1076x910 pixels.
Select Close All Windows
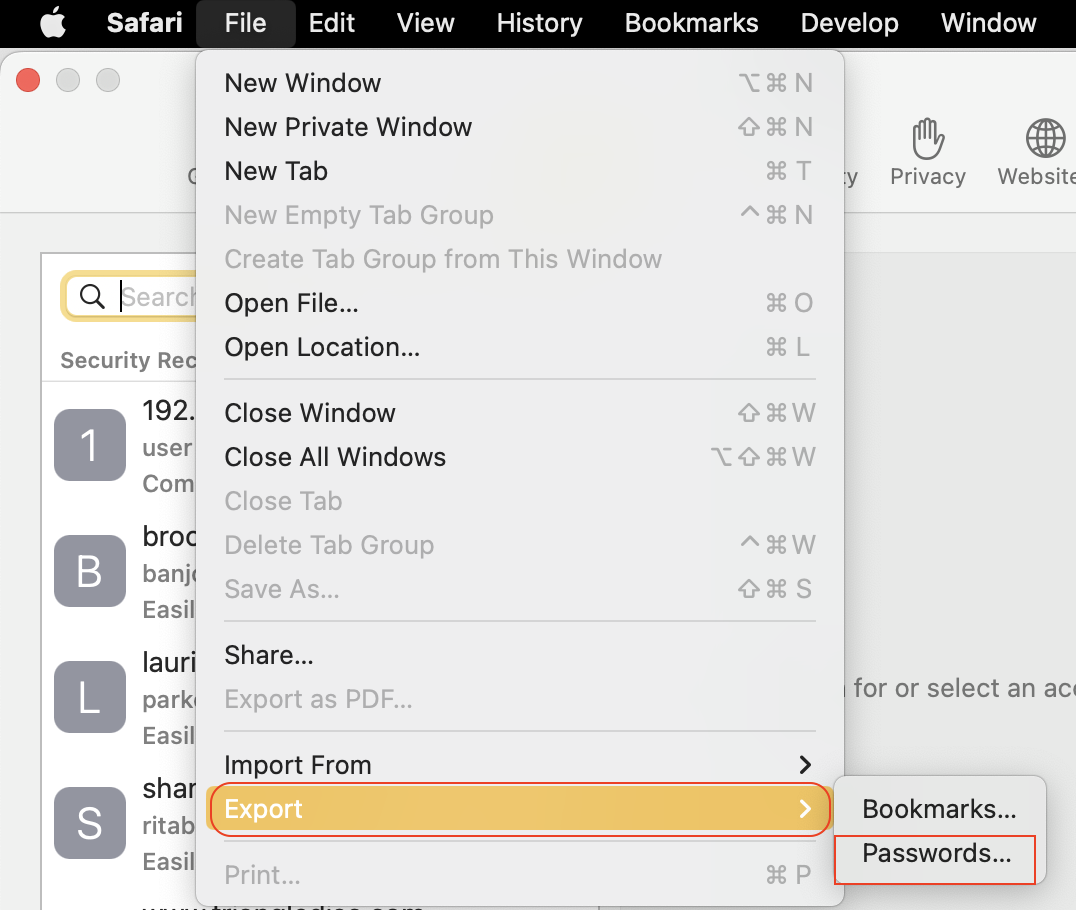335,457
